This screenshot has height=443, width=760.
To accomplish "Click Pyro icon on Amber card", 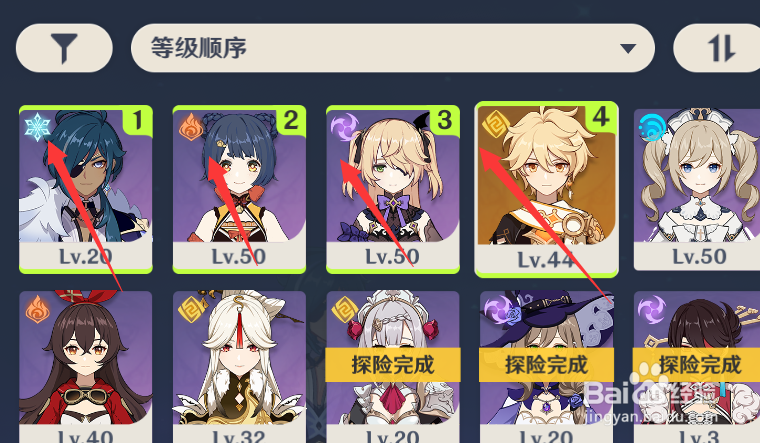I will [x=37, y=309].
